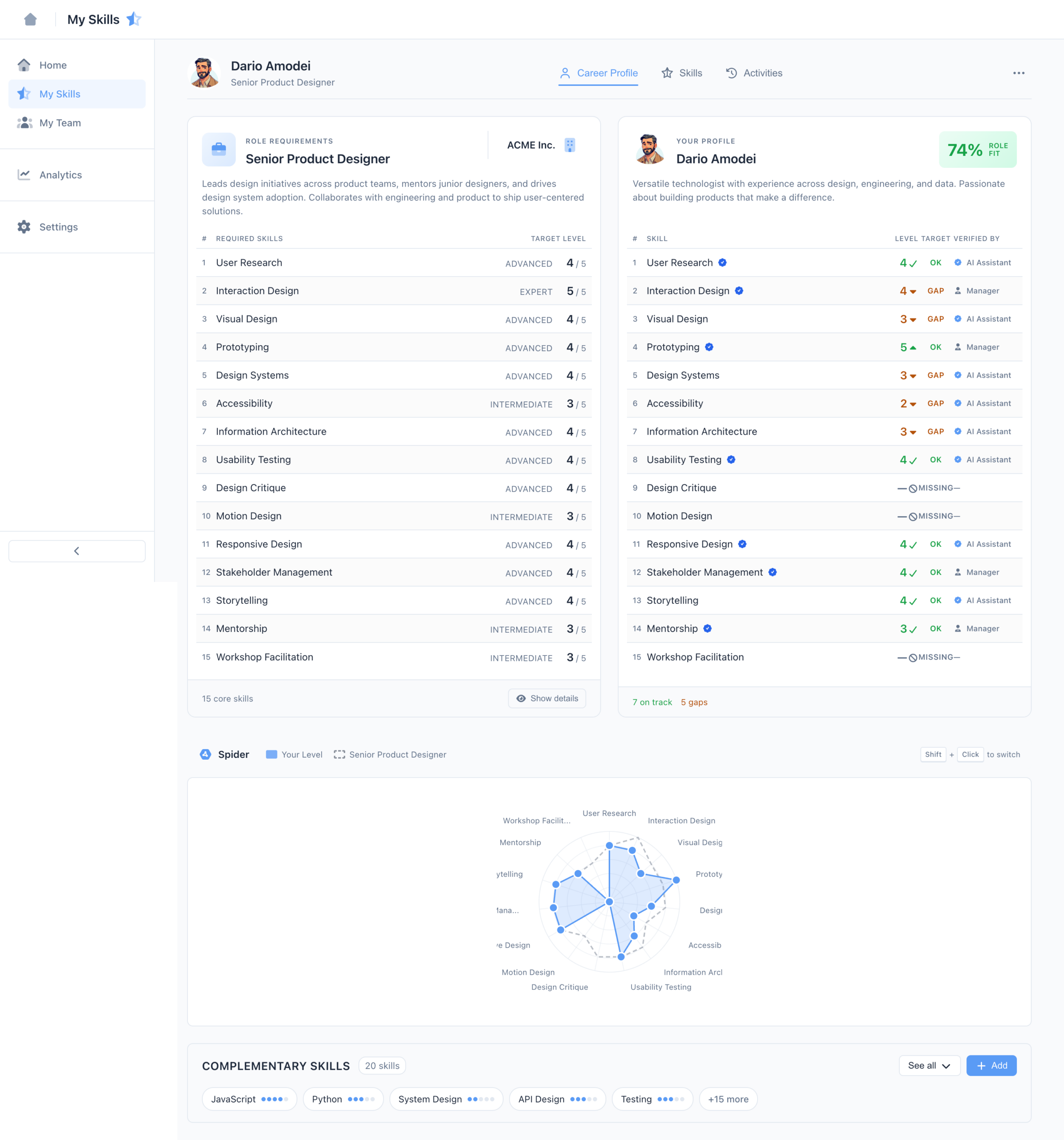The image size is (1064, 1140).
Task: Click the Analytics chart icon
Action: (24, 175)
